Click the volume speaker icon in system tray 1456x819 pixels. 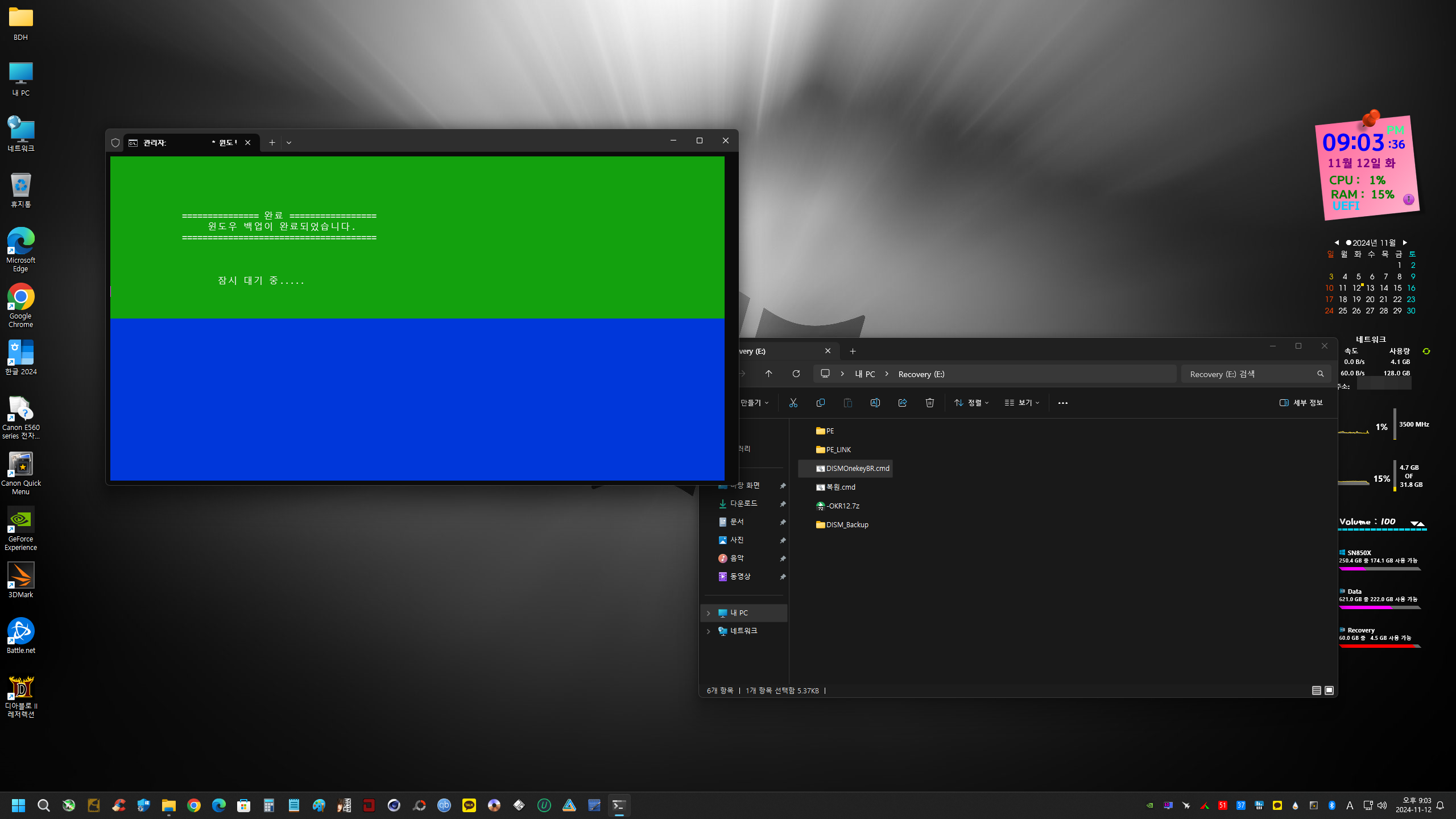coord(1382,805)
